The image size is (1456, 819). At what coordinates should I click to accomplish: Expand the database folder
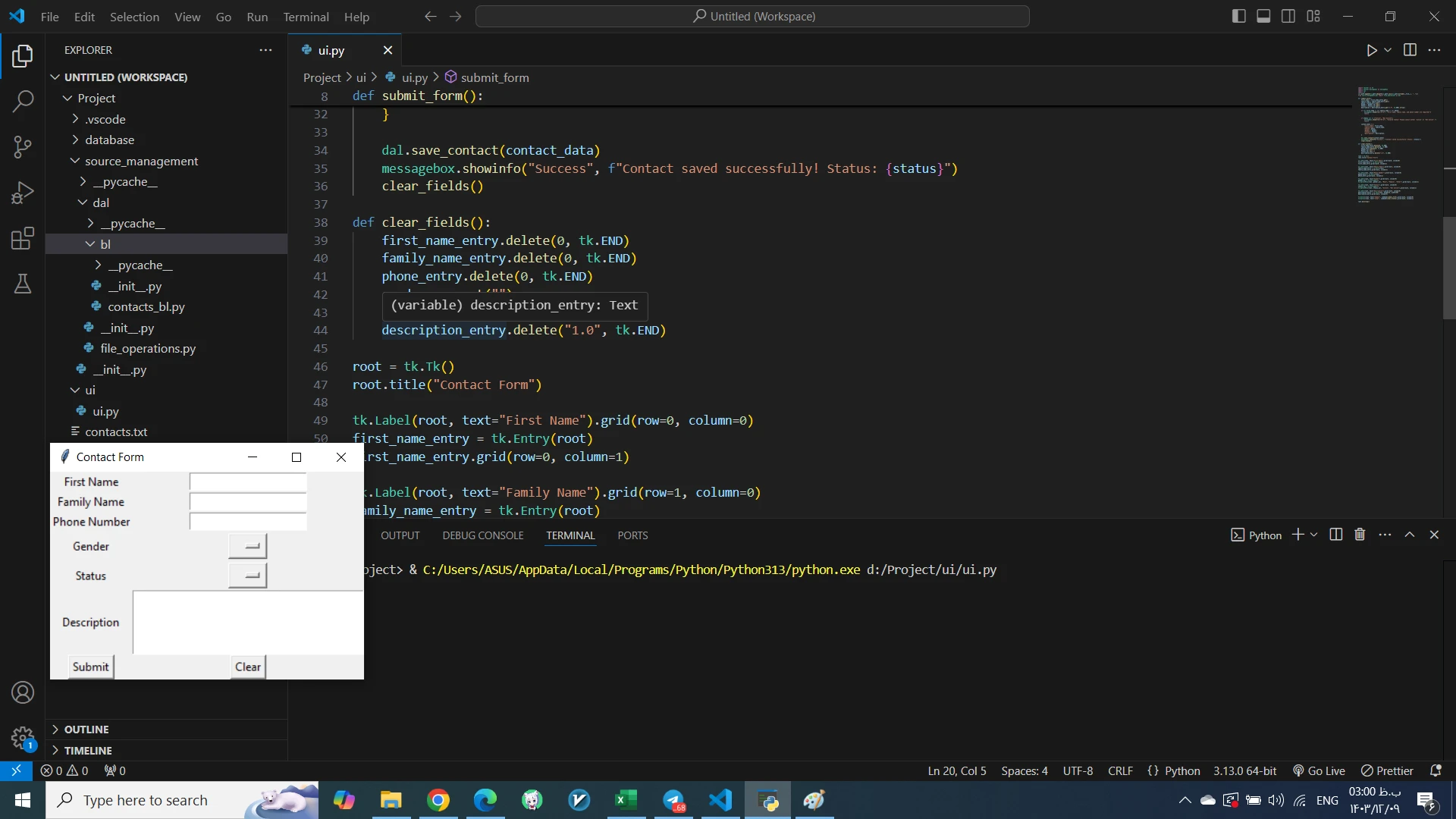[x=109, y=140]
